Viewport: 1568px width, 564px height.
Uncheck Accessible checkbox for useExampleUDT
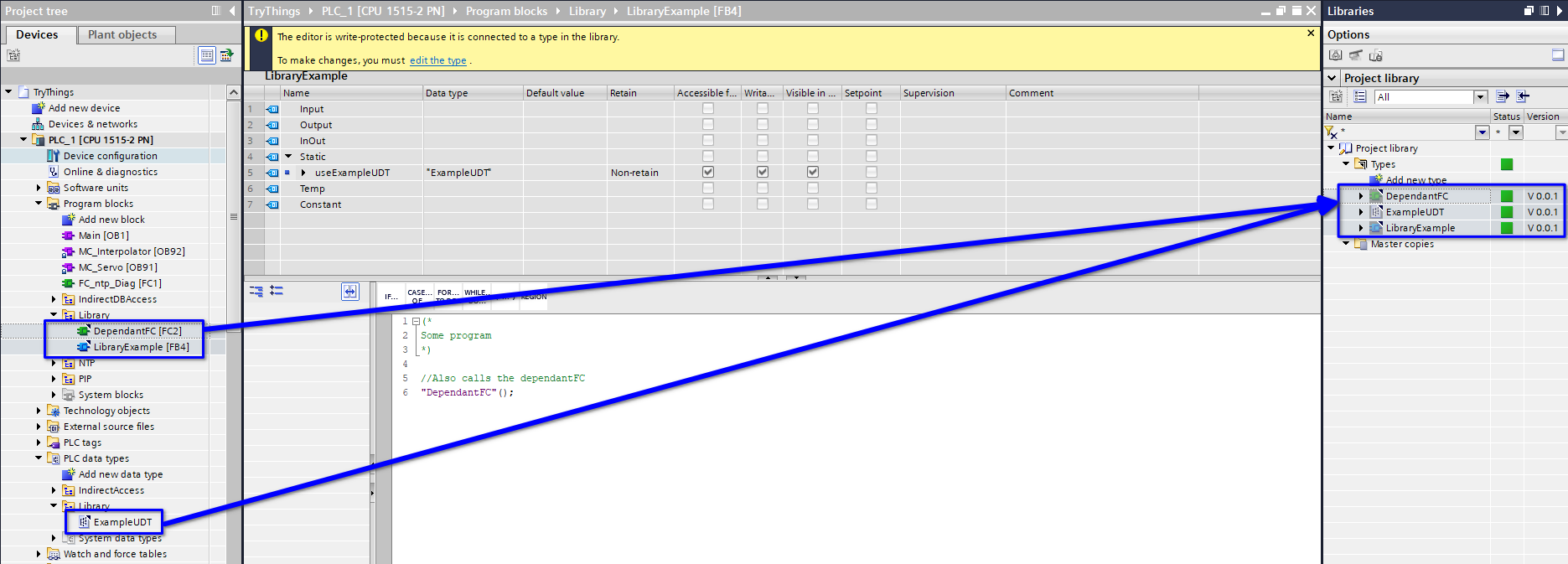pos(708,172)
